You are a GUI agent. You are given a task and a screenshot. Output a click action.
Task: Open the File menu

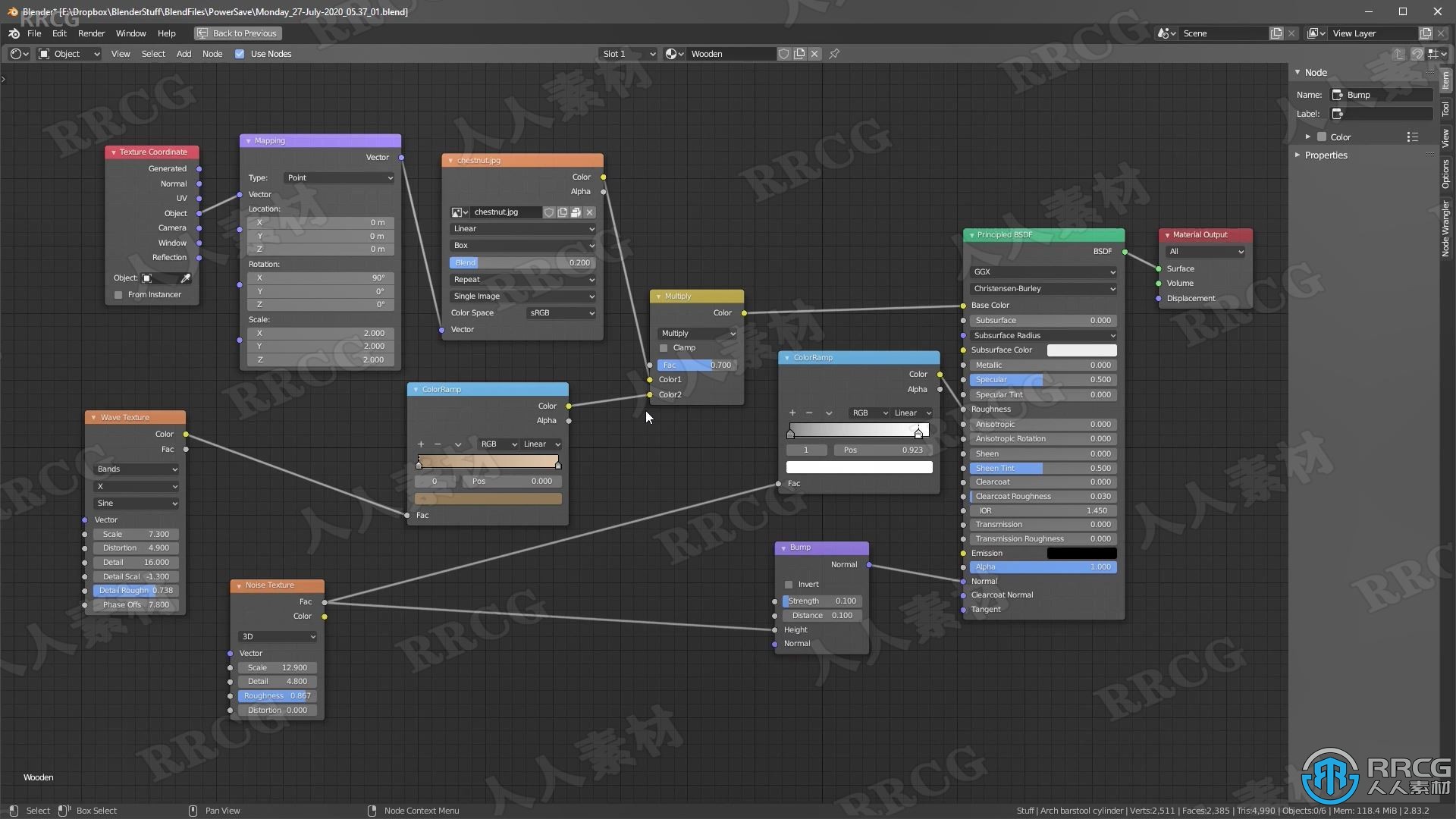[34, 33]
